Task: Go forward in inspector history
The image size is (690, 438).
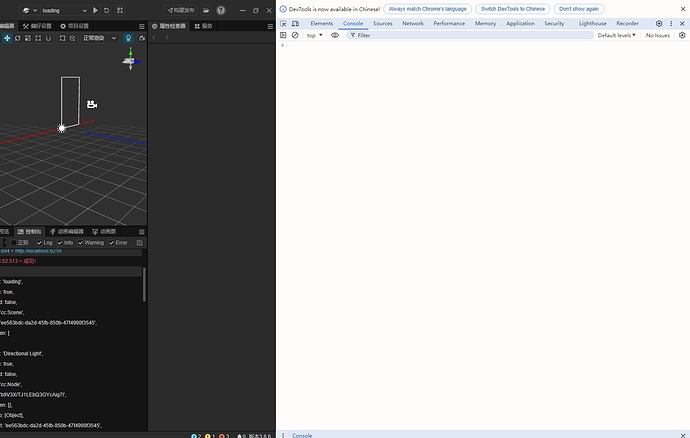Action: click(x=167, y=37)
